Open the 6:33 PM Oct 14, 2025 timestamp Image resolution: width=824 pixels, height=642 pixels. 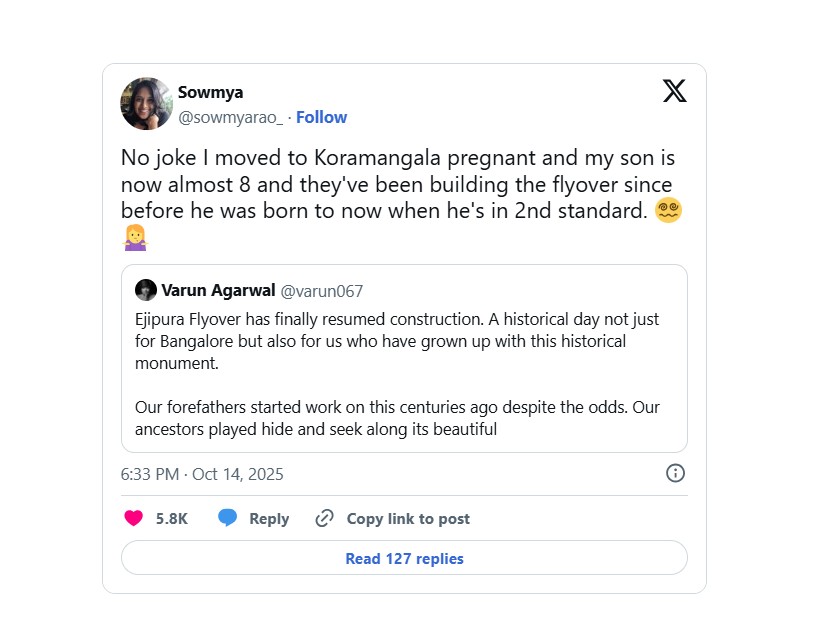[x=202, y=474]
